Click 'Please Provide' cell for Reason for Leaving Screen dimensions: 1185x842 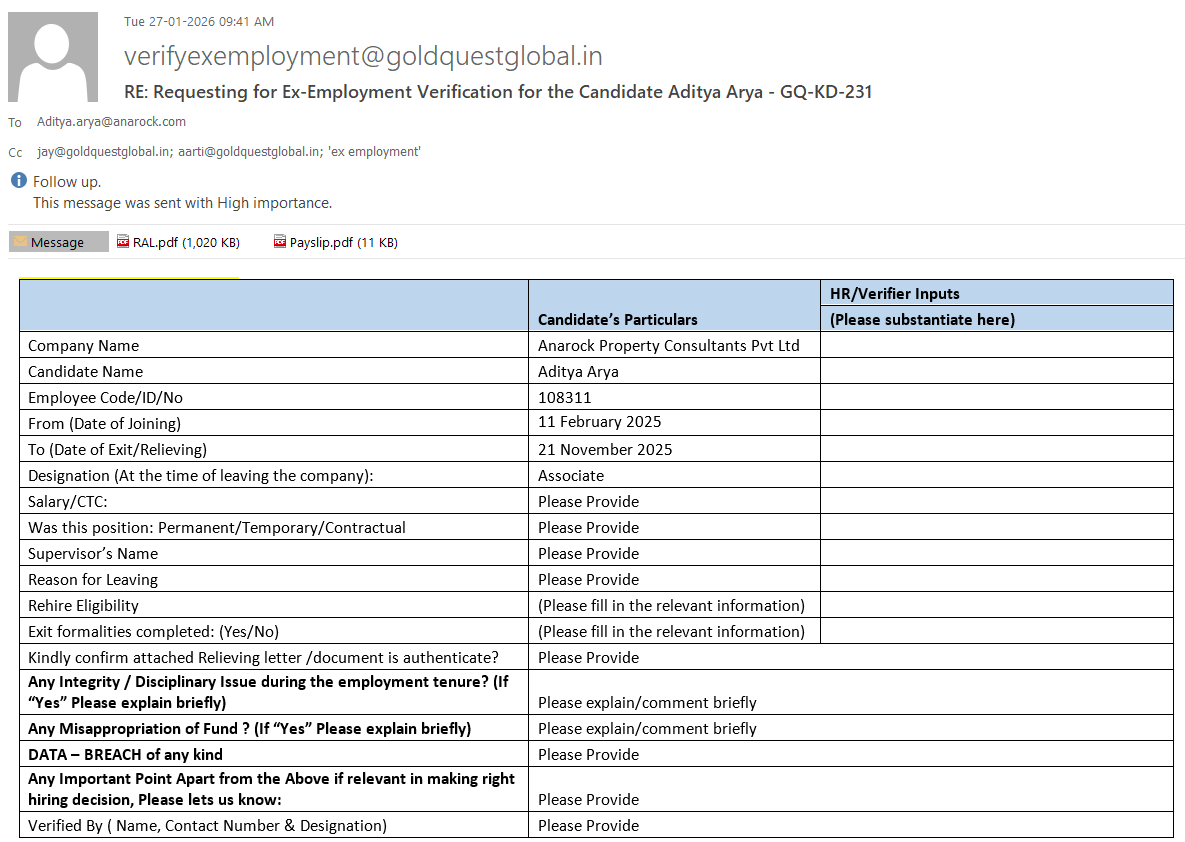tap(588, 579)
